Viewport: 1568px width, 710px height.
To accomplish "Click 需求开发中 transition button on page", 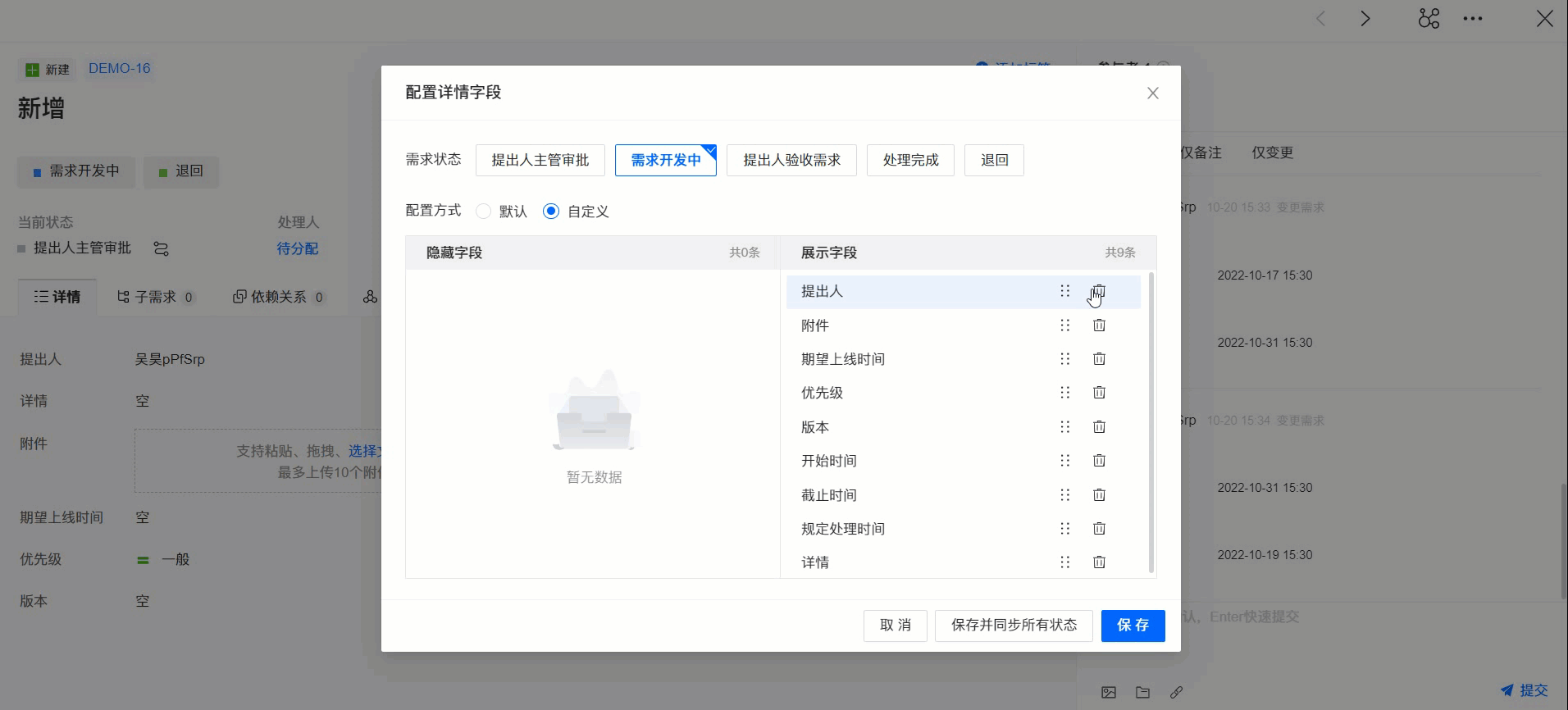I will tap(76, 171).
